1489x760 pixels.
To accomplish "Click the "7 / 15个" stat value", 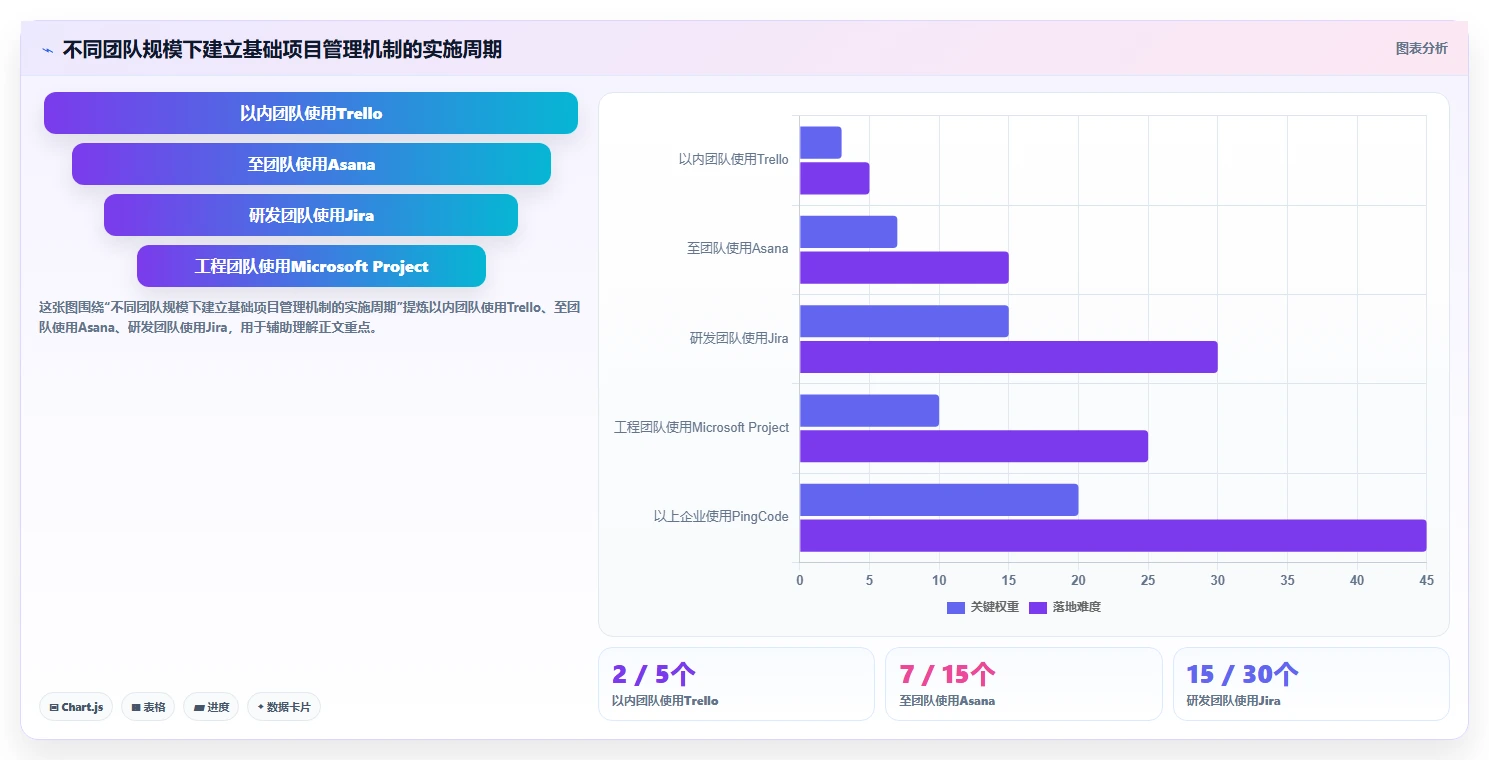I will click(x=947, y=675).
